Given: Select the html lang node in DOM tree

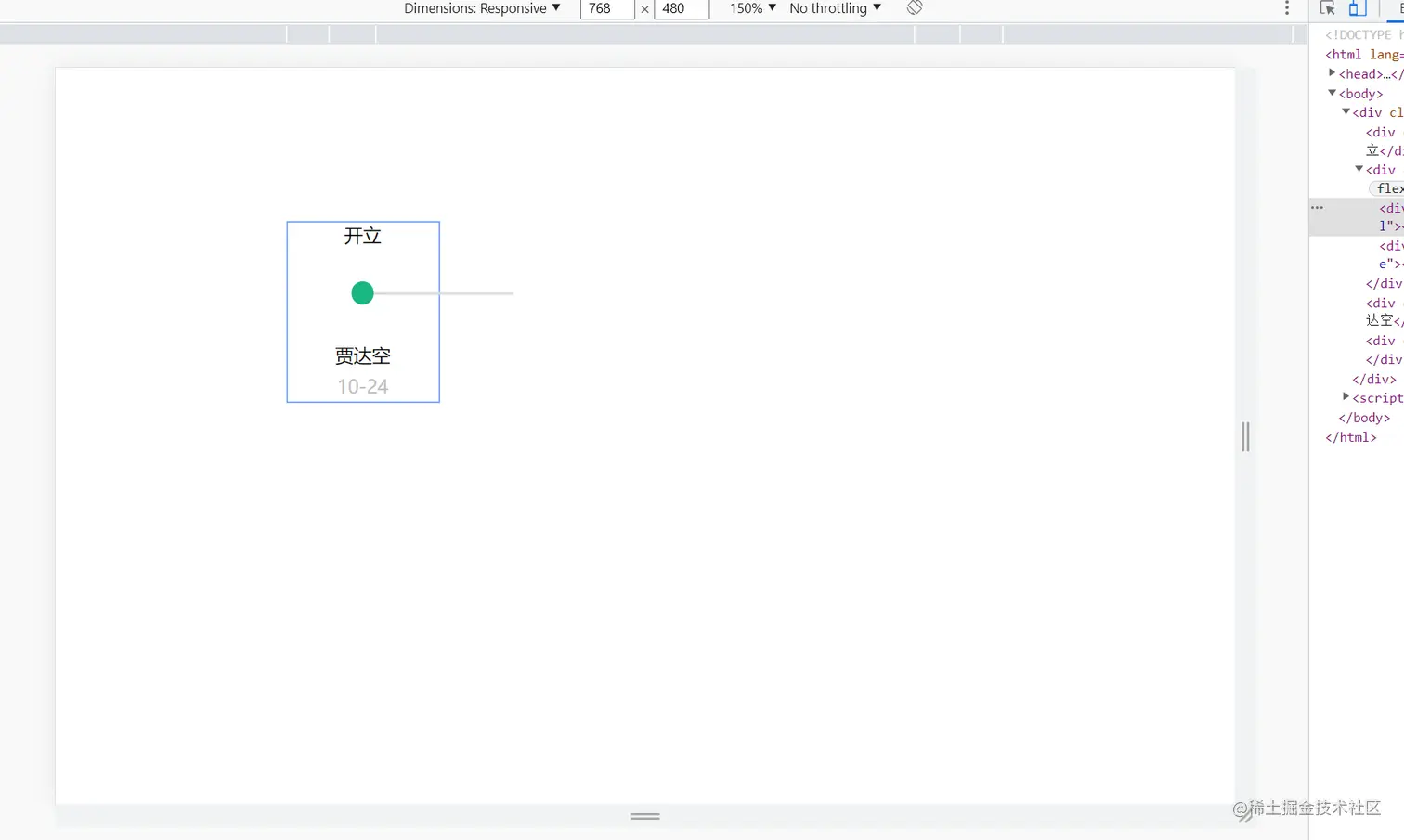Looking at the screenshot, I should coord(1356,54).
